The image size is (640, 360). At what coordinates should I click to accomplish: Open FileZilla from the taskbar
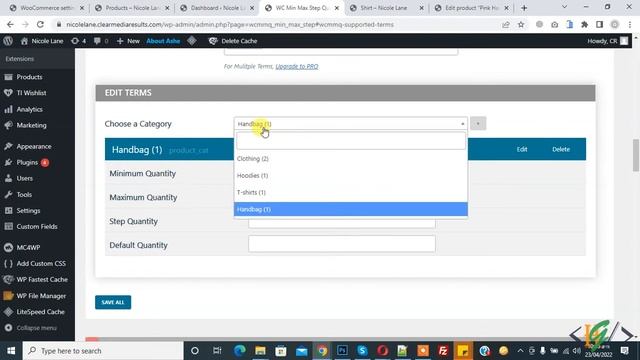[443, 351]
